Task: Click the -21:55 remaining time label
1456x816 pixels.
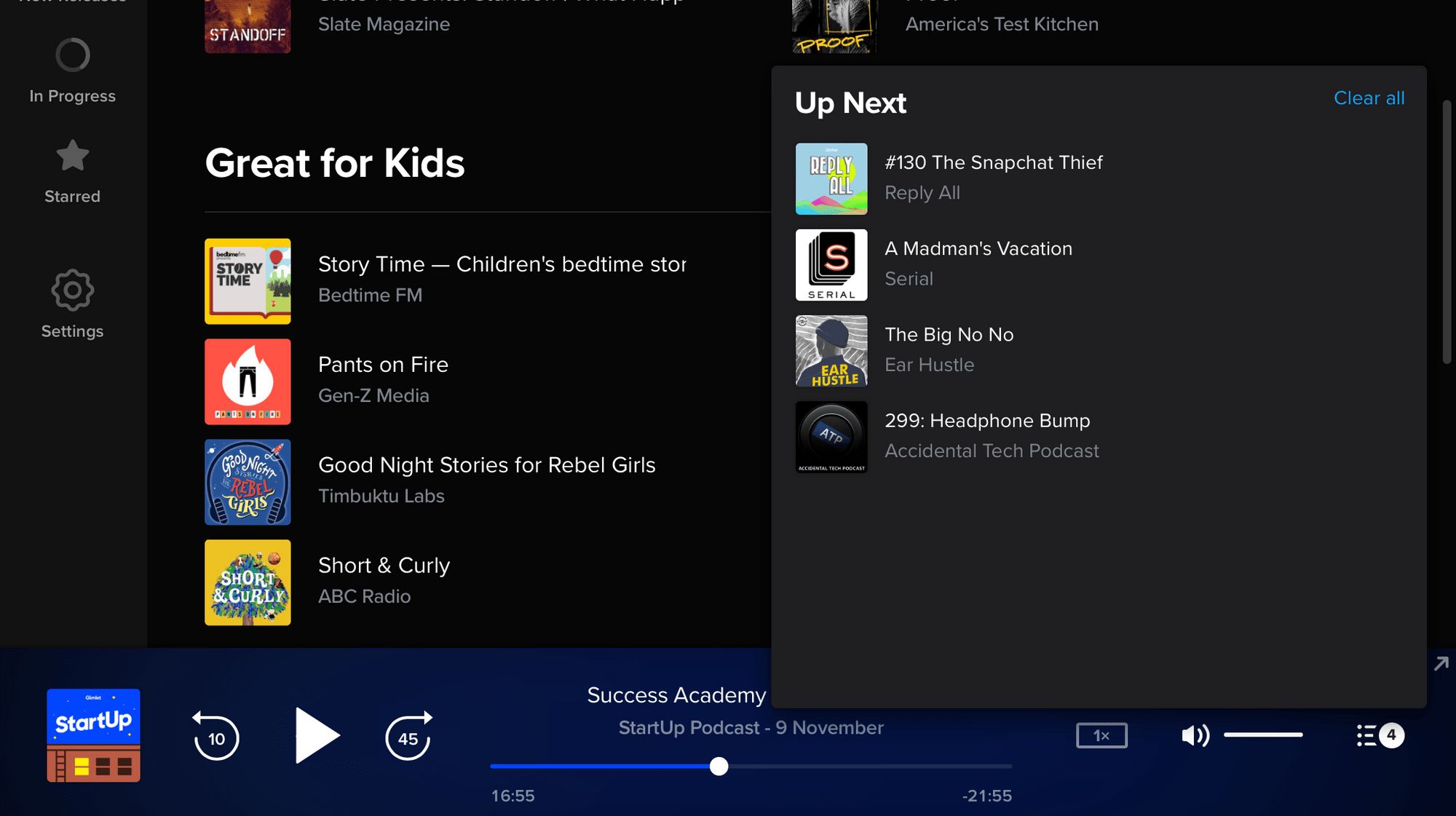Action: coord(986,796)
